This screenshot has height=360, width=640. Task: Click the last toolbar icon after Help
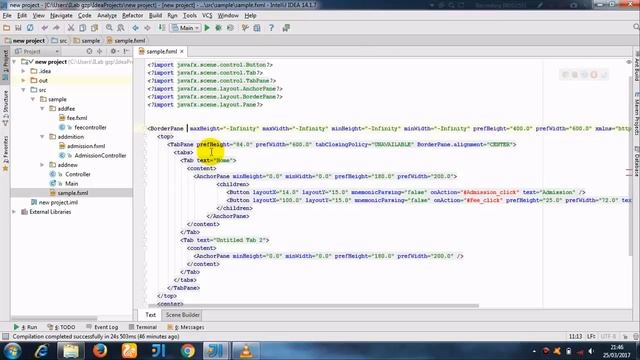(286, 28)
